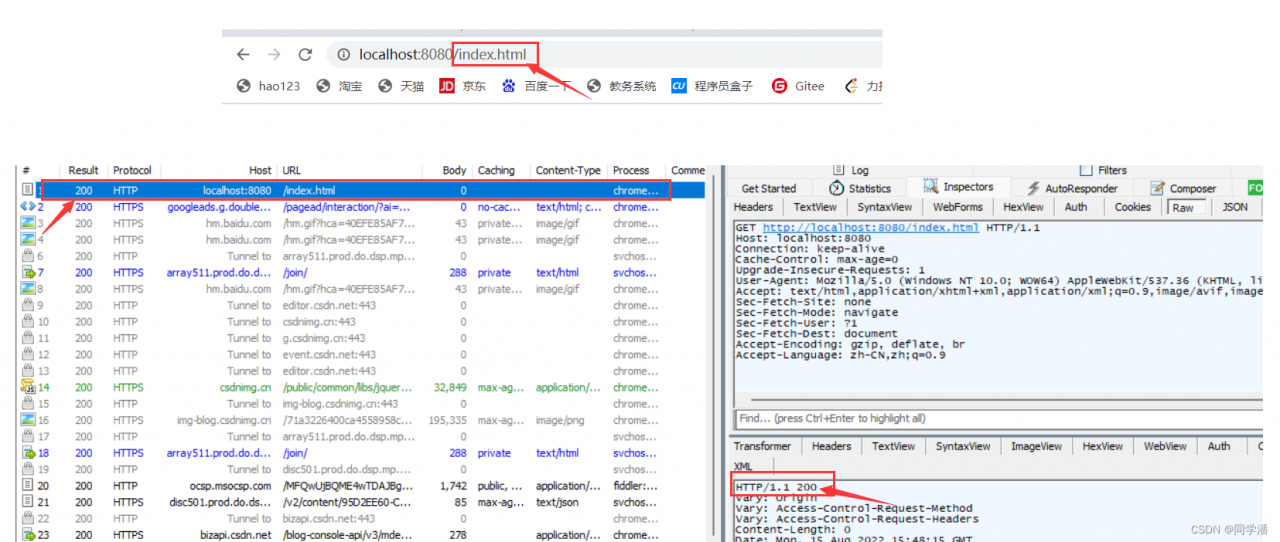Click session 2 bidirectional arrows icon
This screenshot has width=1280, height=542.
pos(28,207)
